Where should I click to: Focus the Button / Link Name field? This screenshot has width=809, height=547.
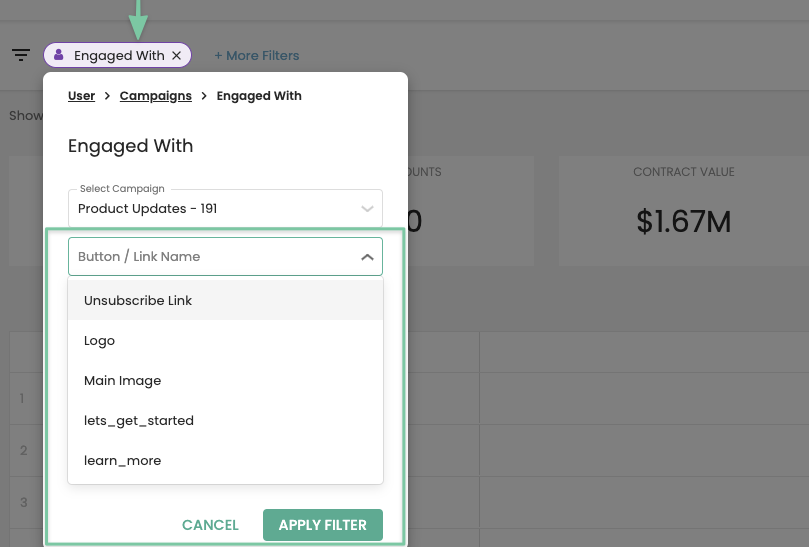coord(225,256)
